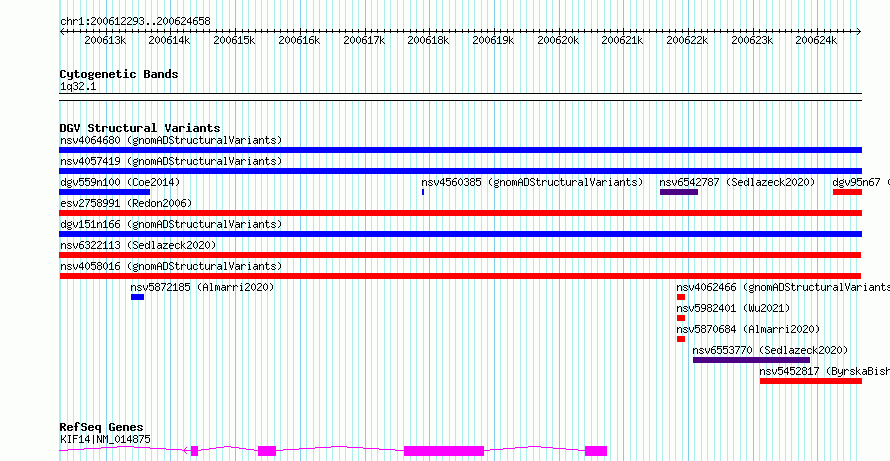Viewport: 890px width, 461px height.
Task: Open the nsv4058016 variant label
Action: click(171, 266)
